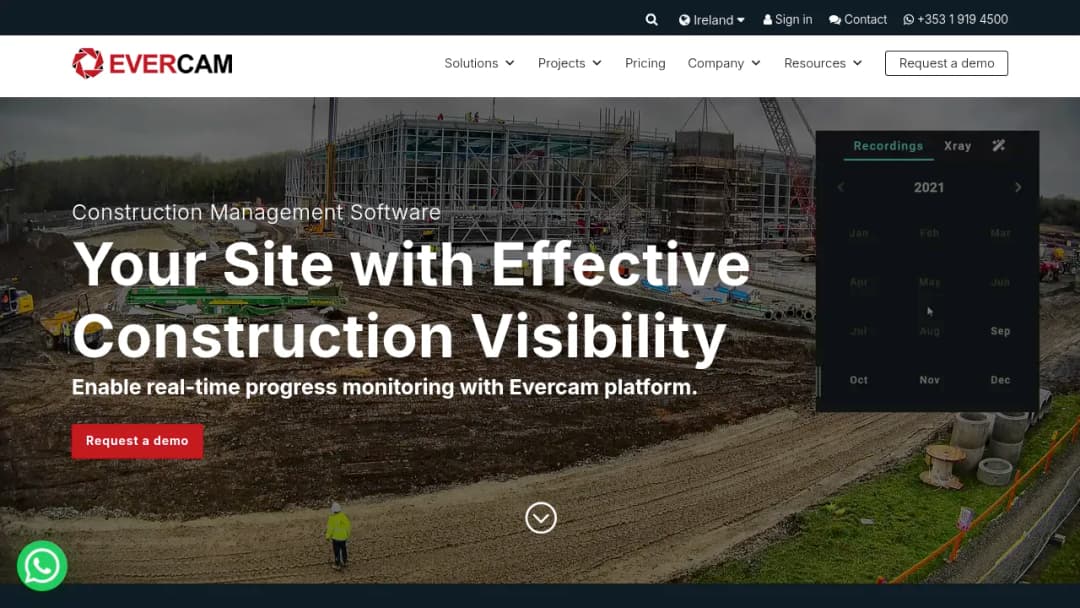Select Dec in the month calendar

[x=1000, y=380]
